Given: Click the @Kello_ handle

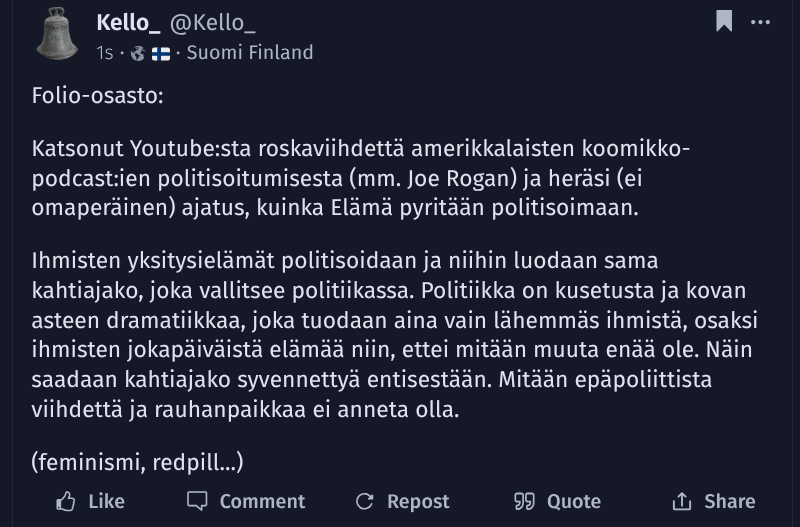Looking at the screenshot, I should 213,23.
